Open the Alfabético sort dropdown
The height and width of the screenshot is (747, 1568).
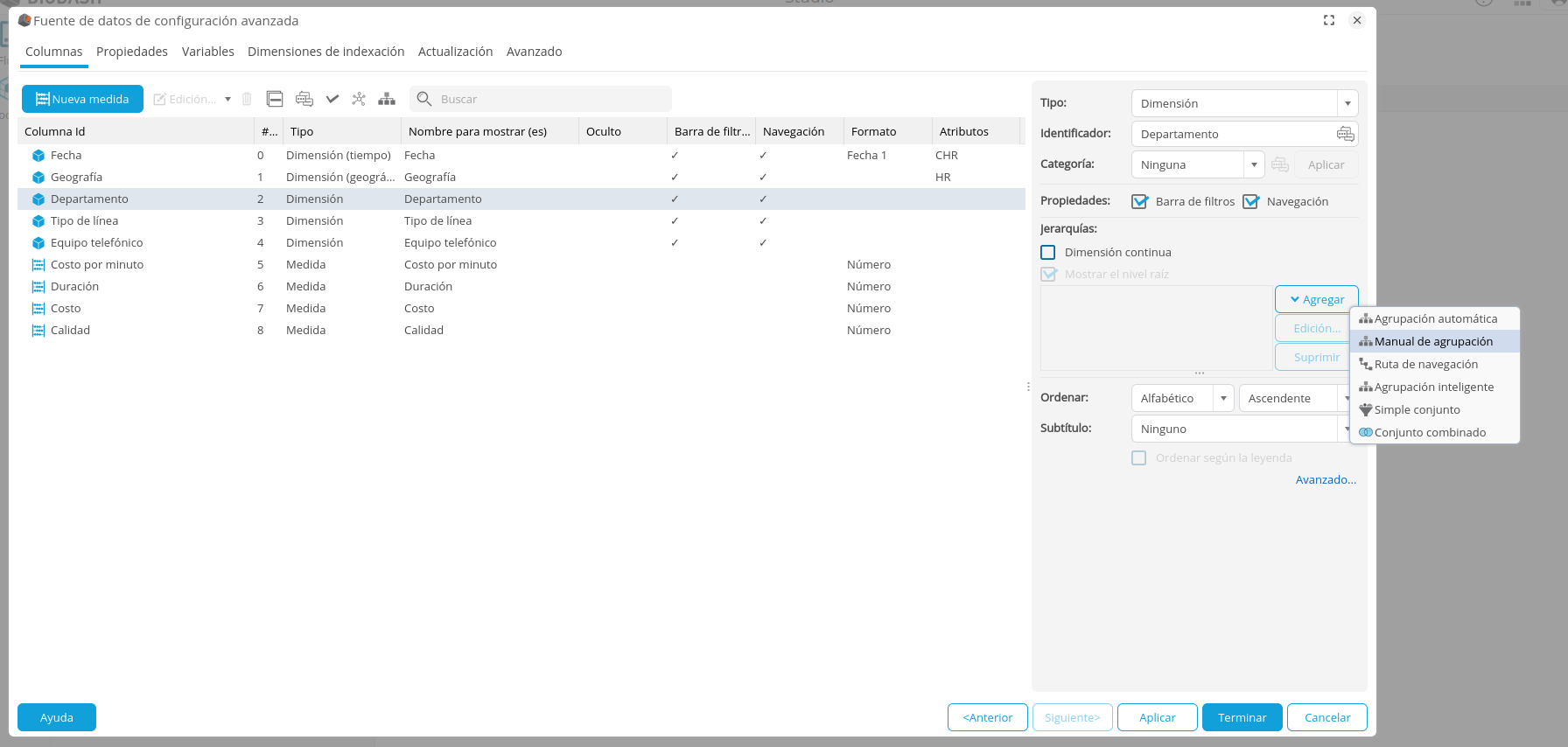click(x=1223, y=398)
